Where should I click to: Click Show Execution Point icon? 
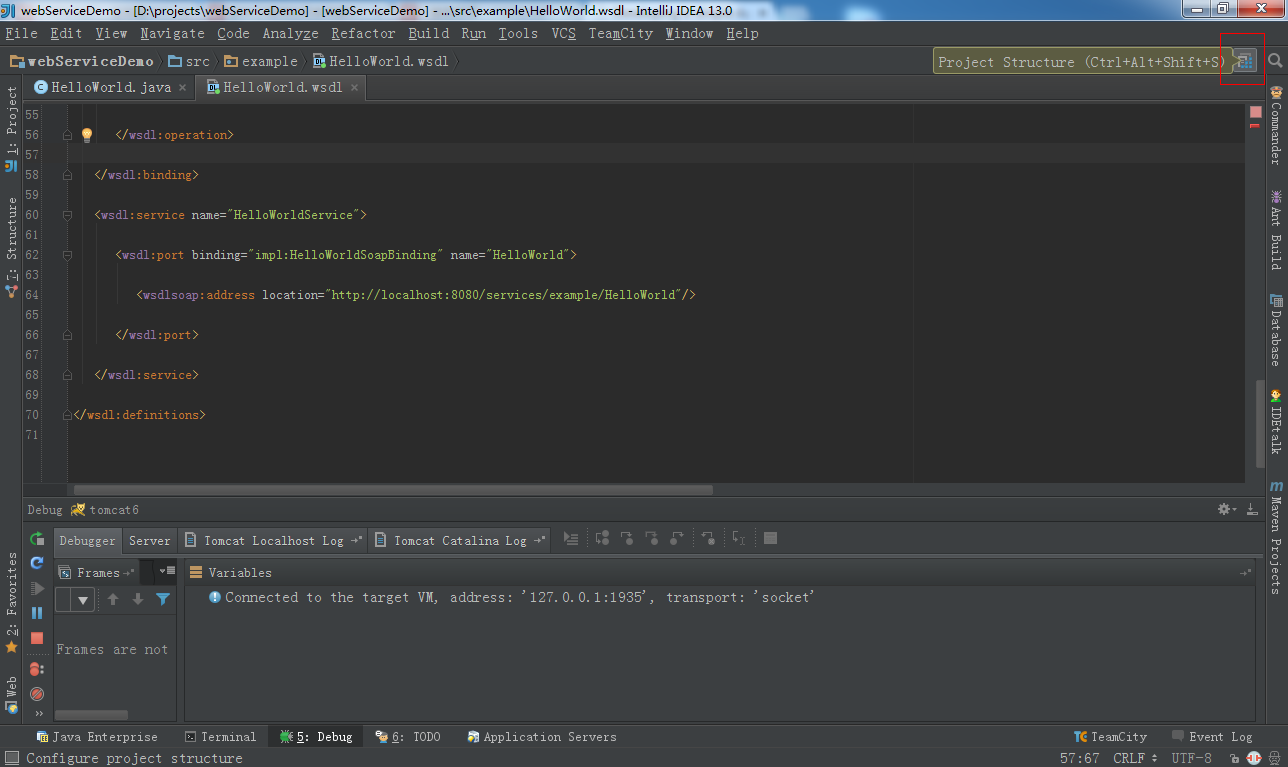571,539
